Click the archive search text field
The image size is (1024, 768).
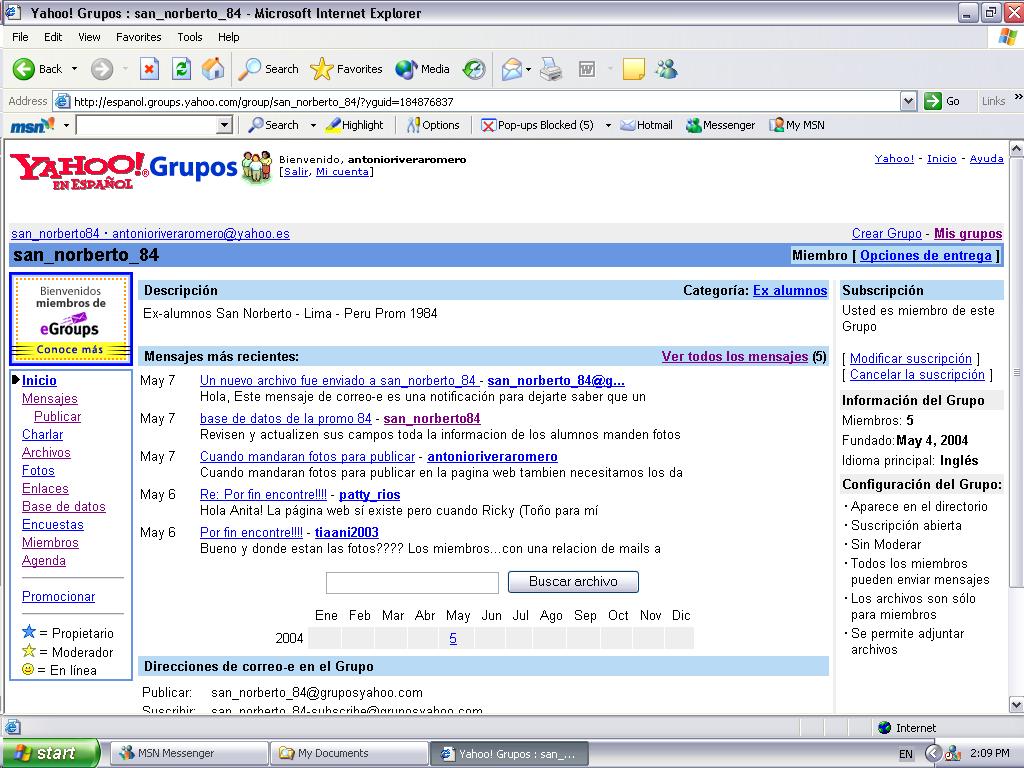pyautogui.click(x=412, y=583)
